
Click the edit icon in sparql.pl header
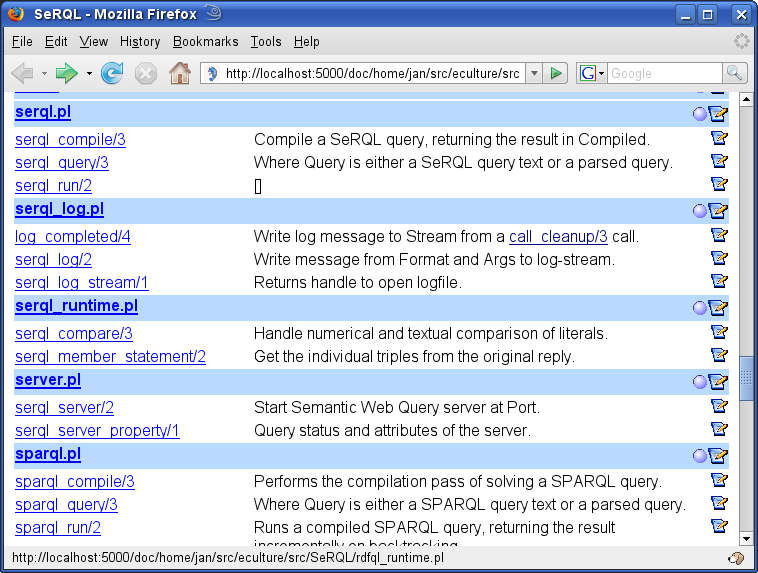718,455
